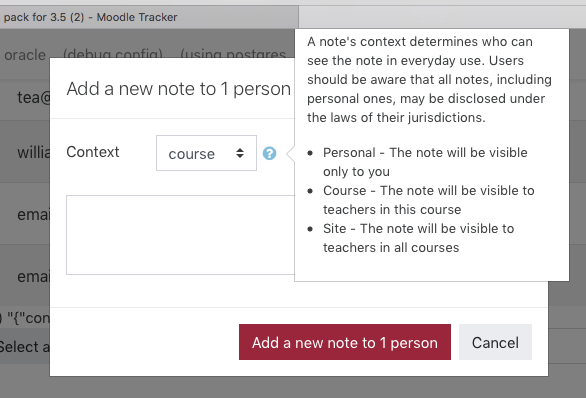
Task: Focus the empty note text area
Action: pos(181,235)
